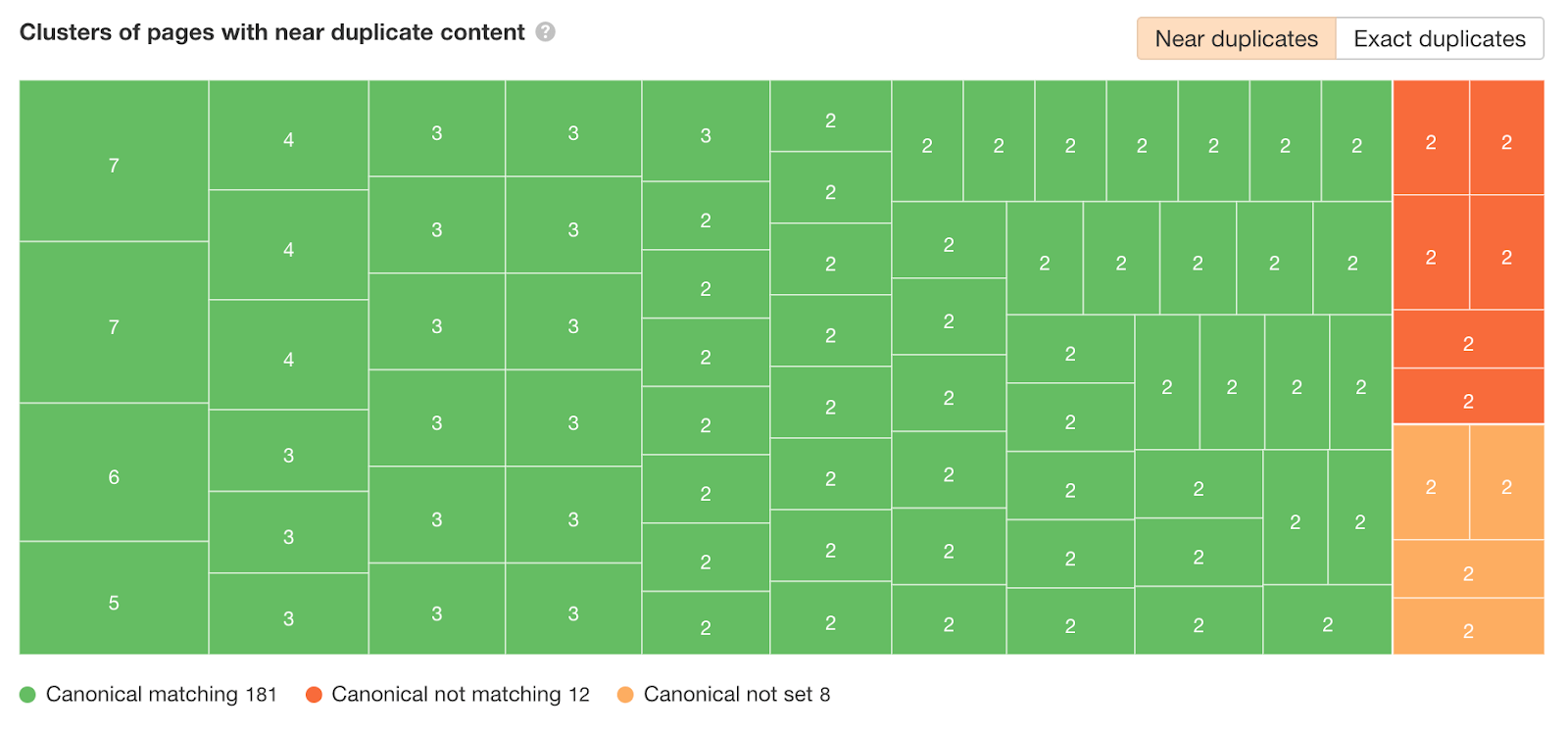
Task: Click the chart title text
Action: (x=271, y=32)
